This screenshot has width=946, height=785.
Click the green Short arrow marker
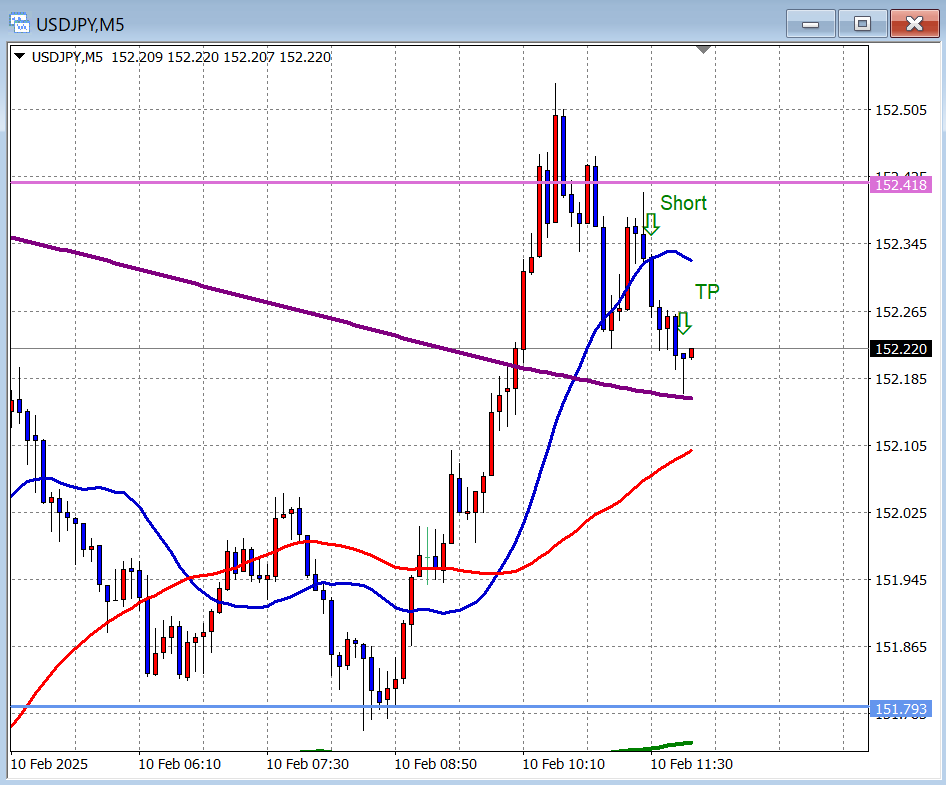point(651,223)
